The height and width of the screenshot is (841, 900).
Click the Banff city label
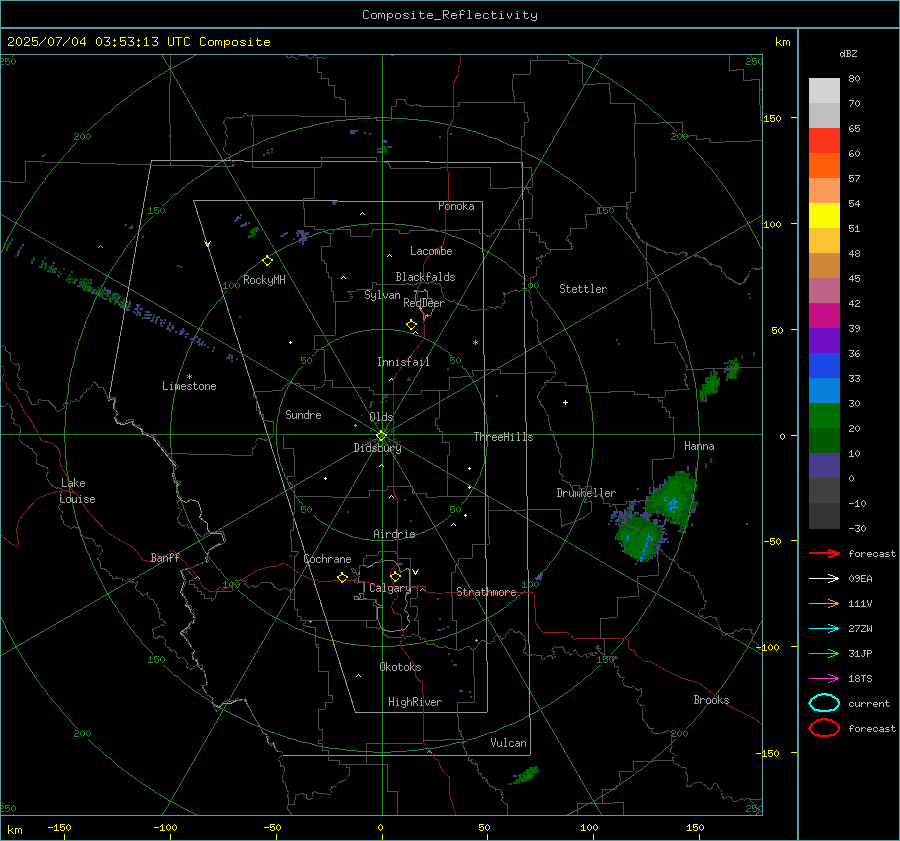(165, 557)
